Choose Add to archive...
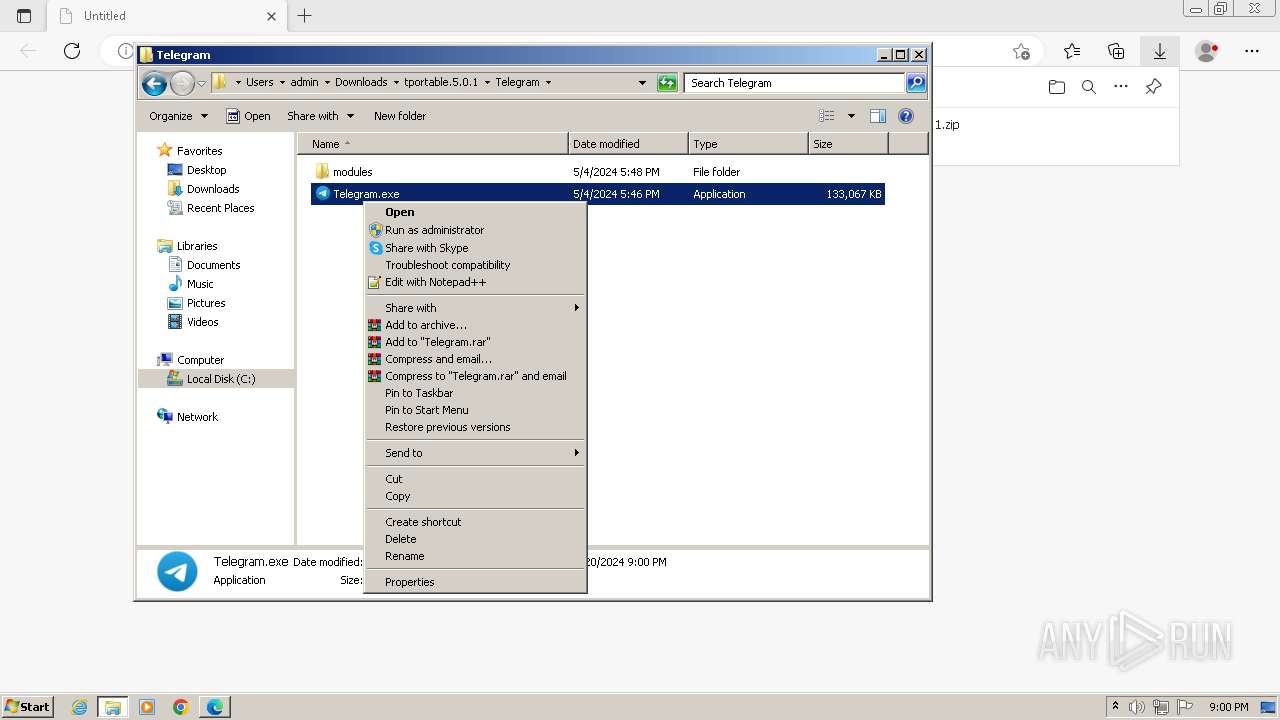Viewport: 1280px width, 720px height. (x=475, y=325)
